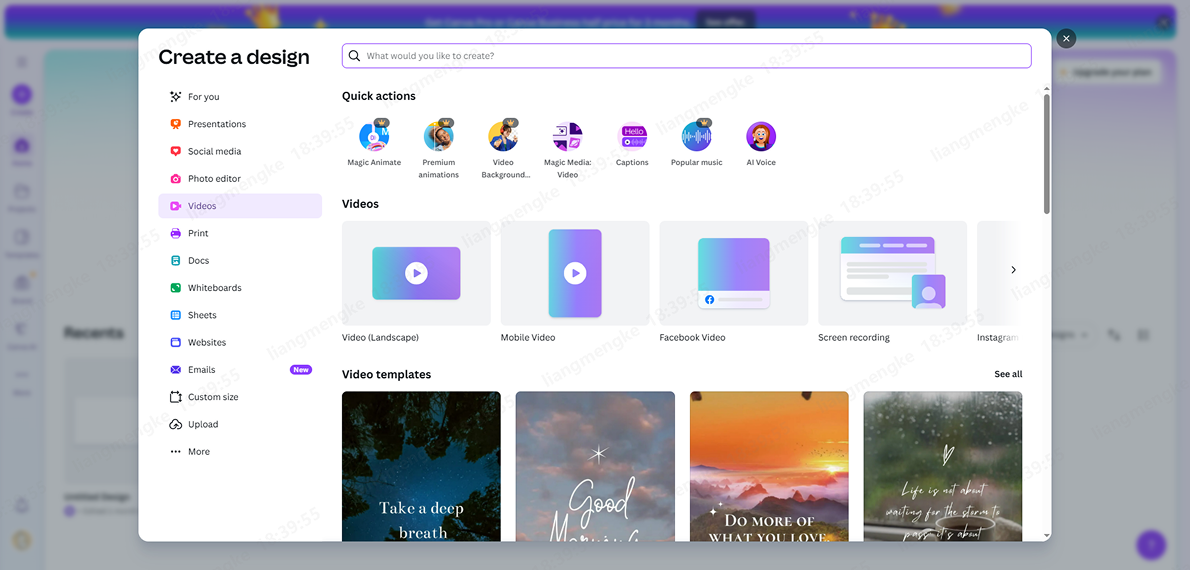This screenshot has width=1190, height=570.
Task: Click the Video (Landscape) label text
Action: pyautogui.click(x=380, y=337)
